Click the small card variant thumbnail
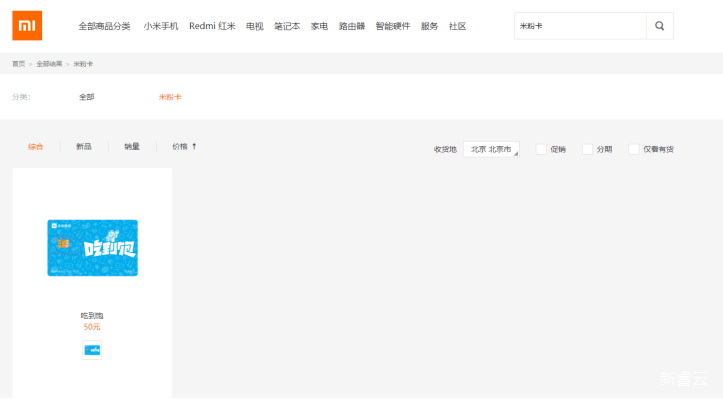 [x=92, y=350]
